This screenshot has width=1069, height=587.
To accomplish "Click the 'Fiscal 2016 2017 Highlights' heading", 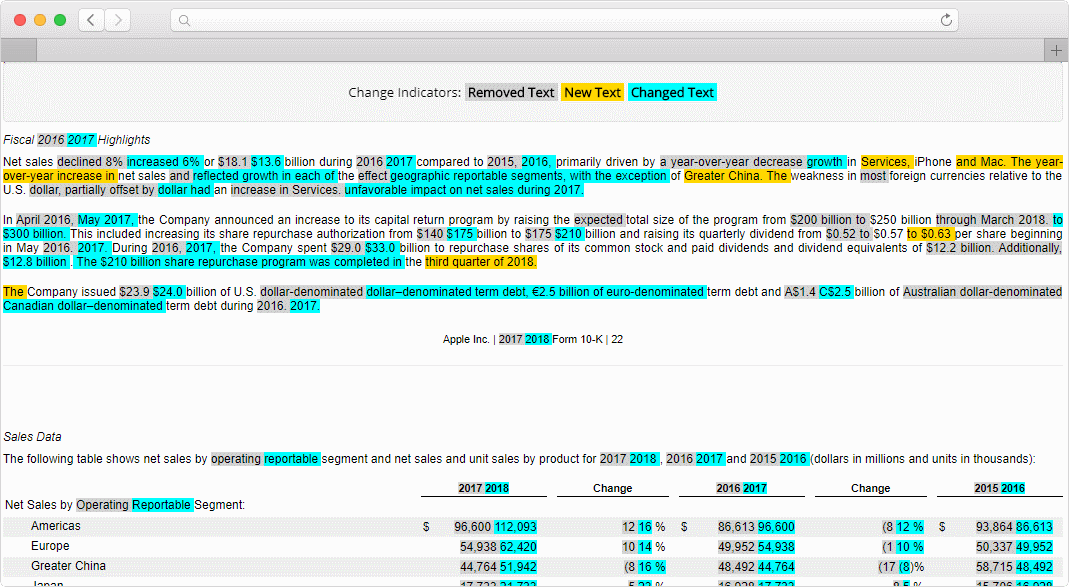I will pos(76,140).
